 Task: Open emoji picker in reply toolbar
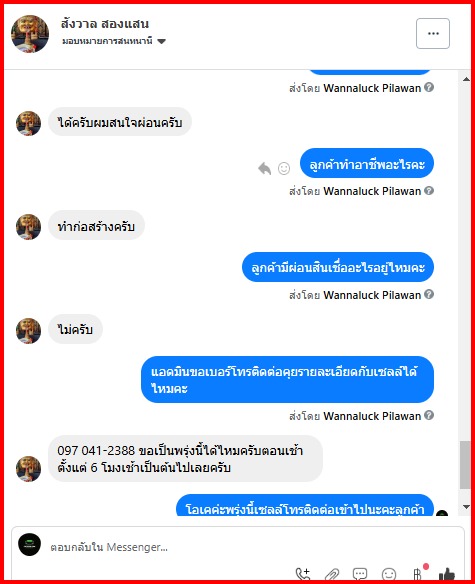point(389,574)
